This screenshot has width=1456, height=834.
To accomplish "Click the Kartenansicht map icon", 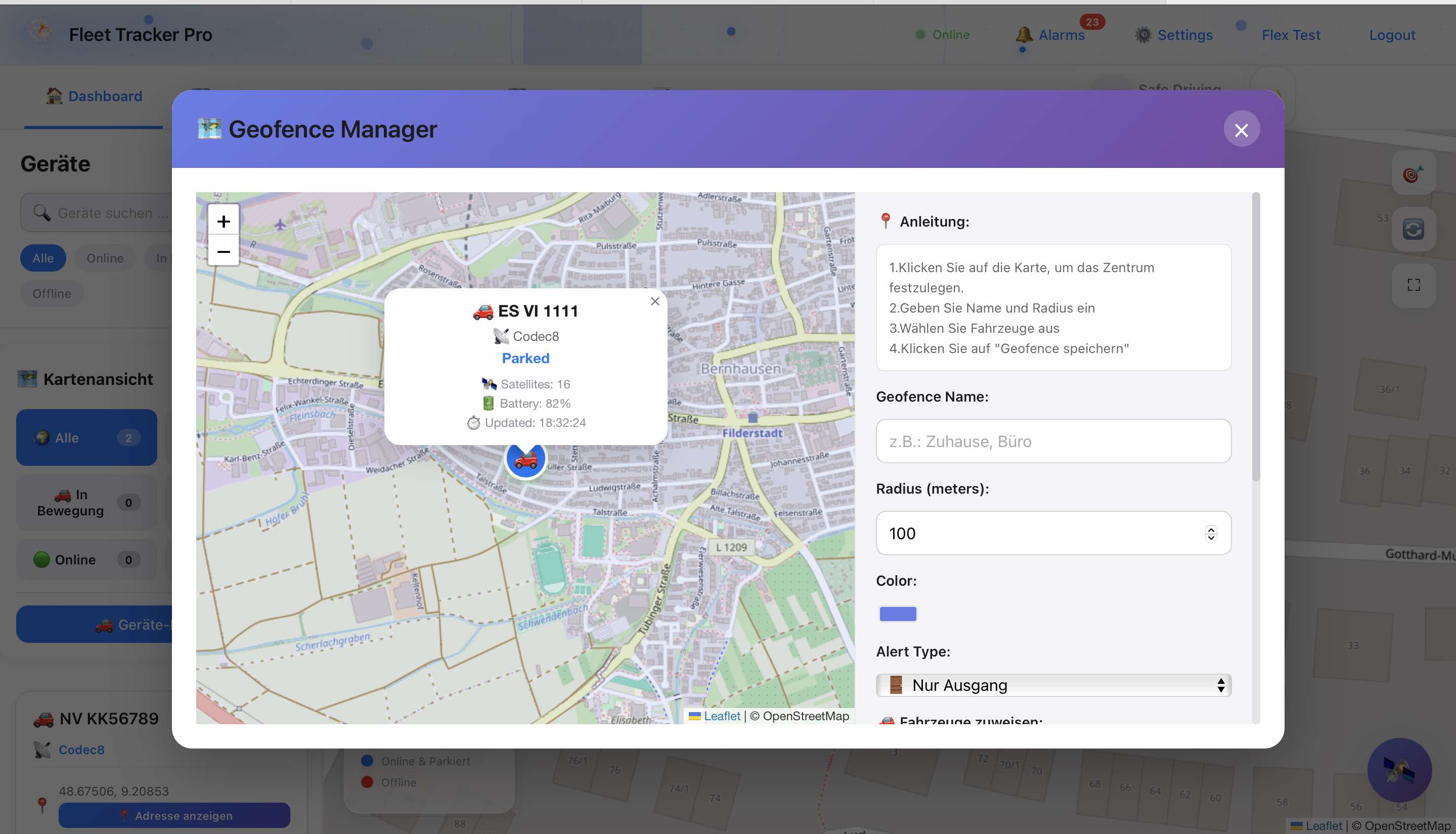I will pos(27,379).
